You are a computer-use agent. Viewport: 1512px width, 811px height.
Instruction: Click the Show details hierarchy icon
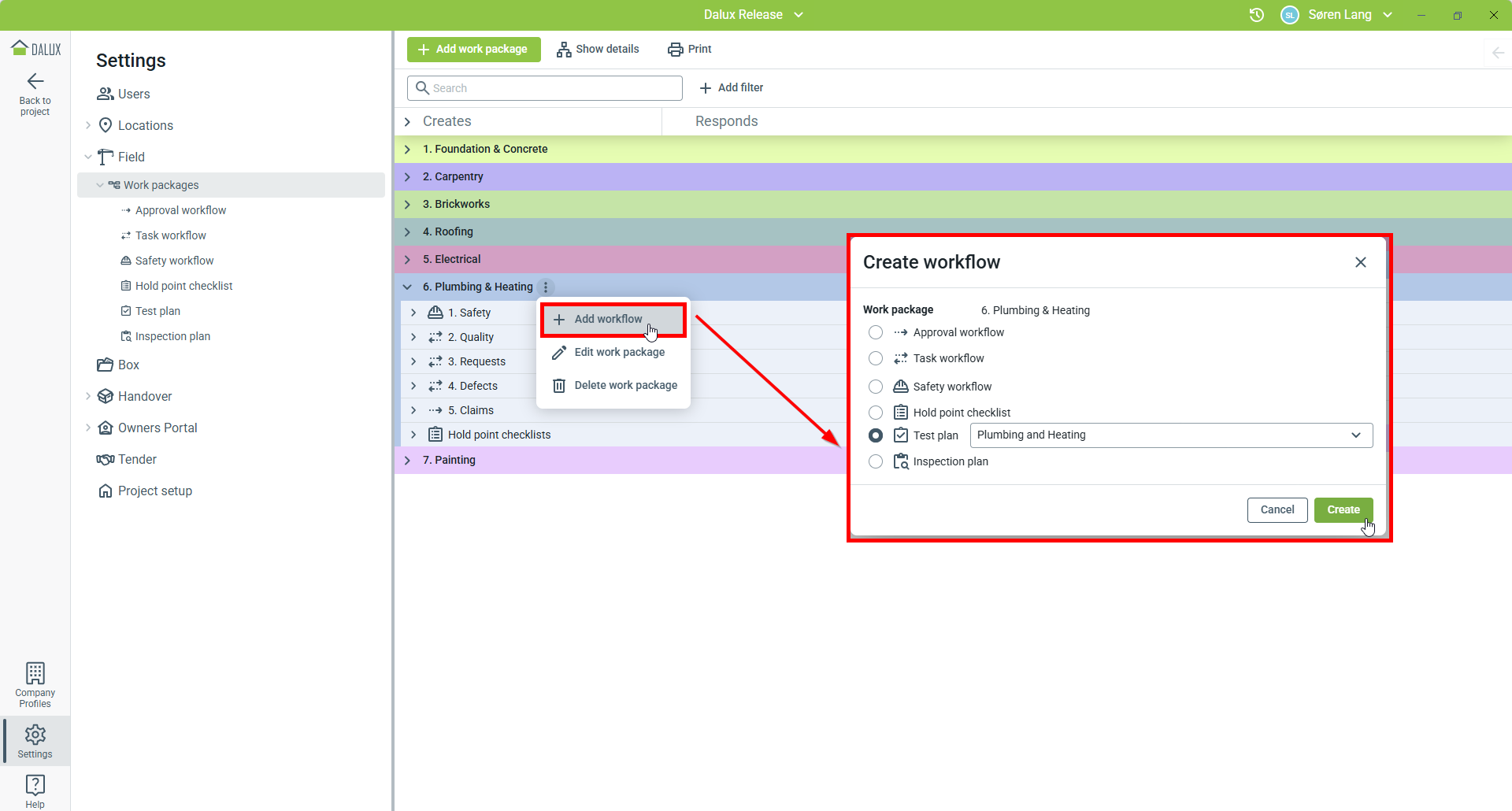pos(564,50)
